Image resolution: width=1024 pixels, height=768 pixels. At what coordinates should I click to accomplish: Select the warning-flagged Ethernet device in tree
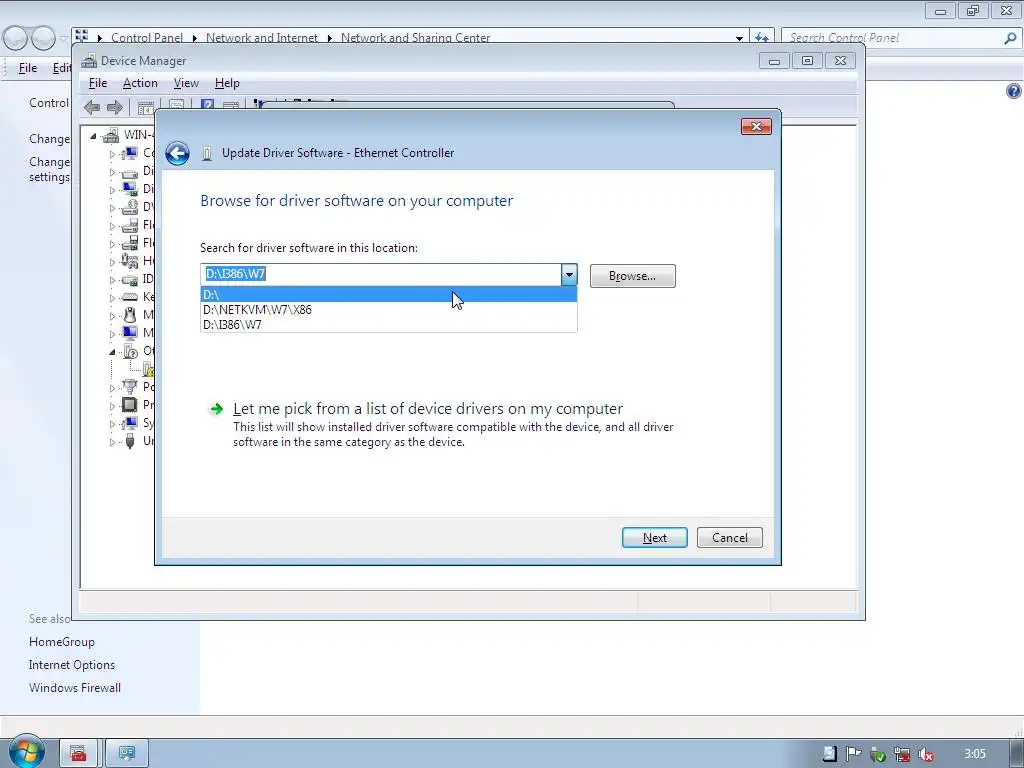(148, 369)
